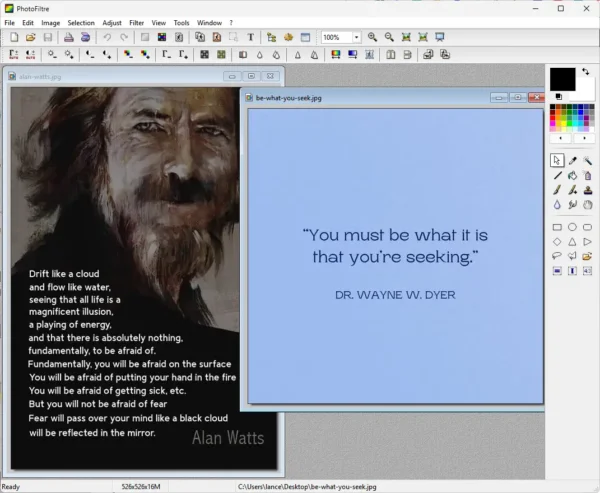
Task: Click the Full screen monitor icon
Action: click(440, 37)
